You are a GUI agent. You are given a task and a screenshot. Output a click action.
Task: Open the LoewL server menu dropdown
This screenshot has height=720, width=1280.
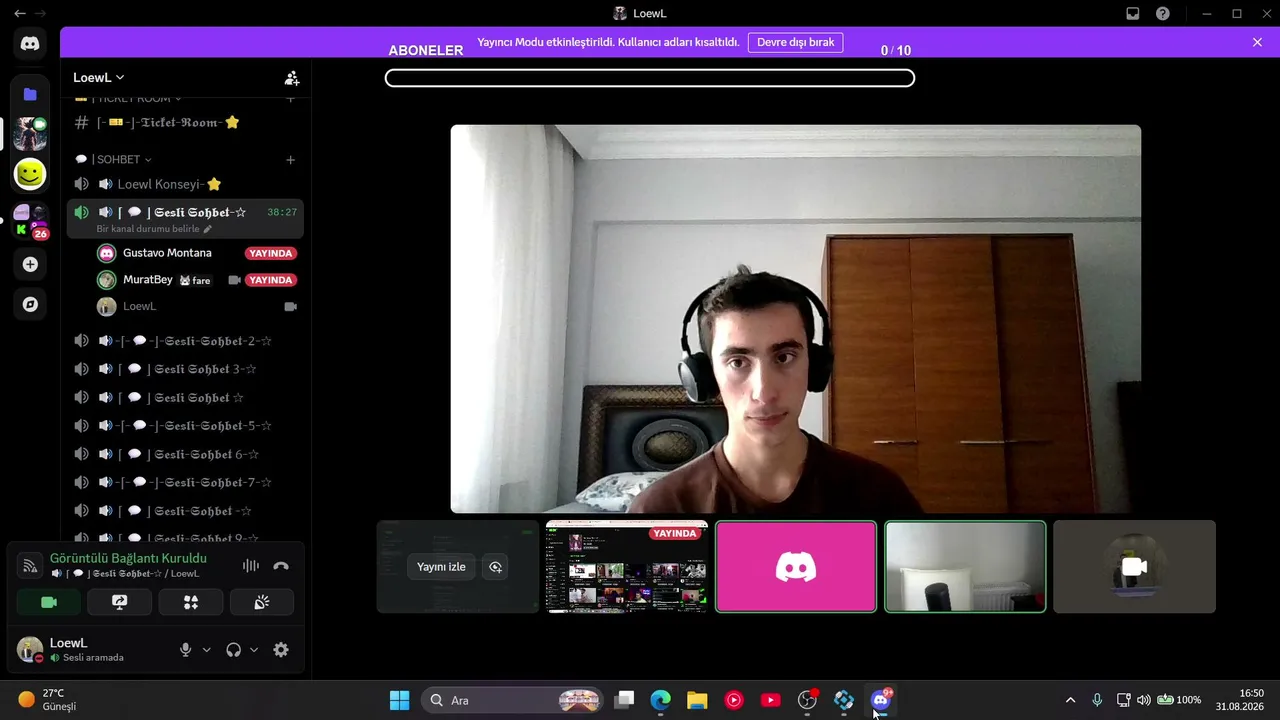coord(99,78)
